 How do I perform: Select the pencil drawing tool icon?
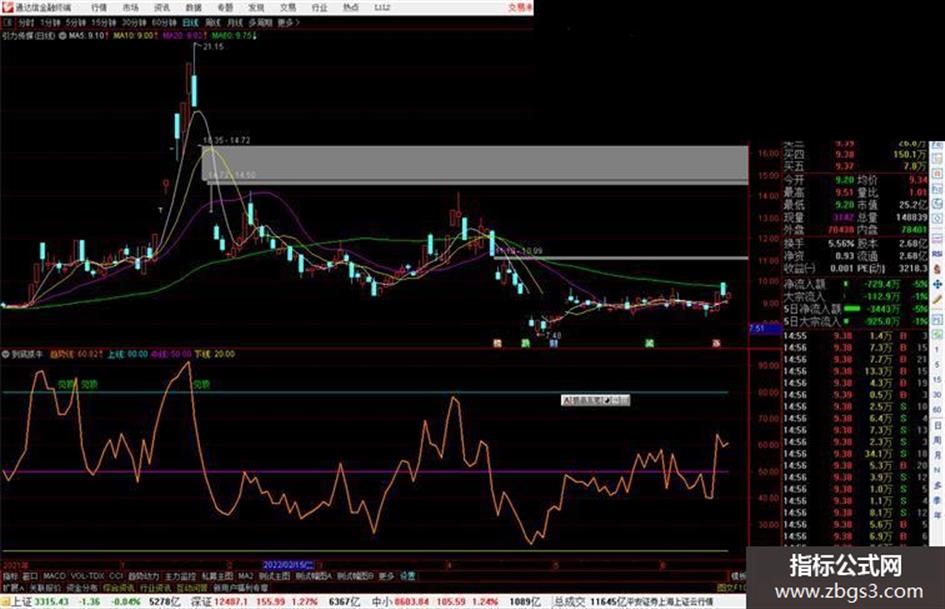coord(937,298)
